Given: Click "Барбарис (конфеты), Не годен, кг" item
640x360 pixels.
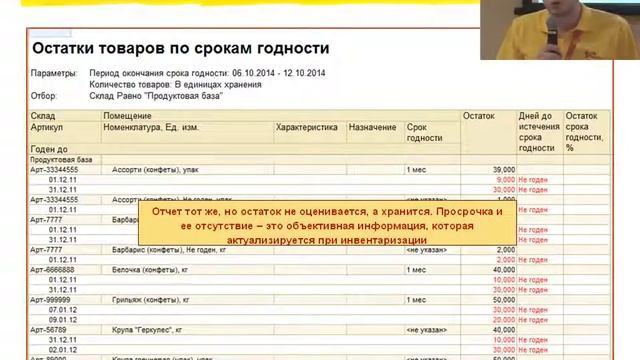Looking at the screenshot, I should [x=169, y=250].
